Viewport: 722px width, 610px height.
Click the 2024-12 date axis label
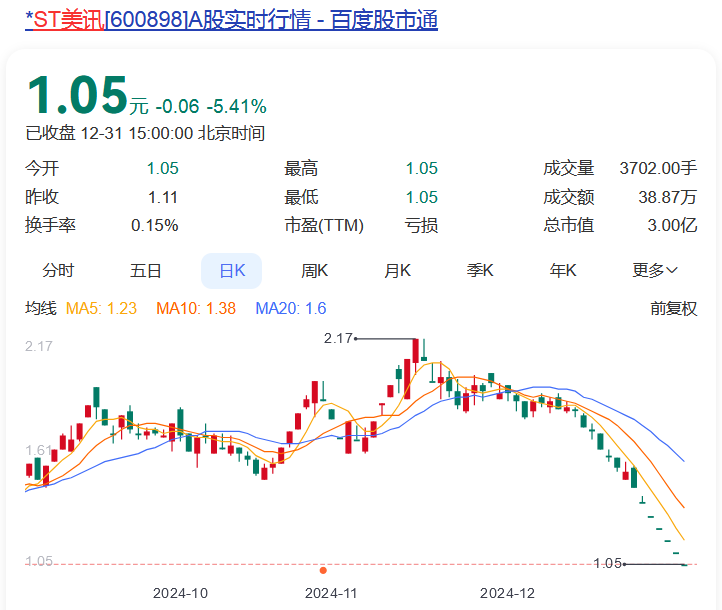tap(507, 593)
